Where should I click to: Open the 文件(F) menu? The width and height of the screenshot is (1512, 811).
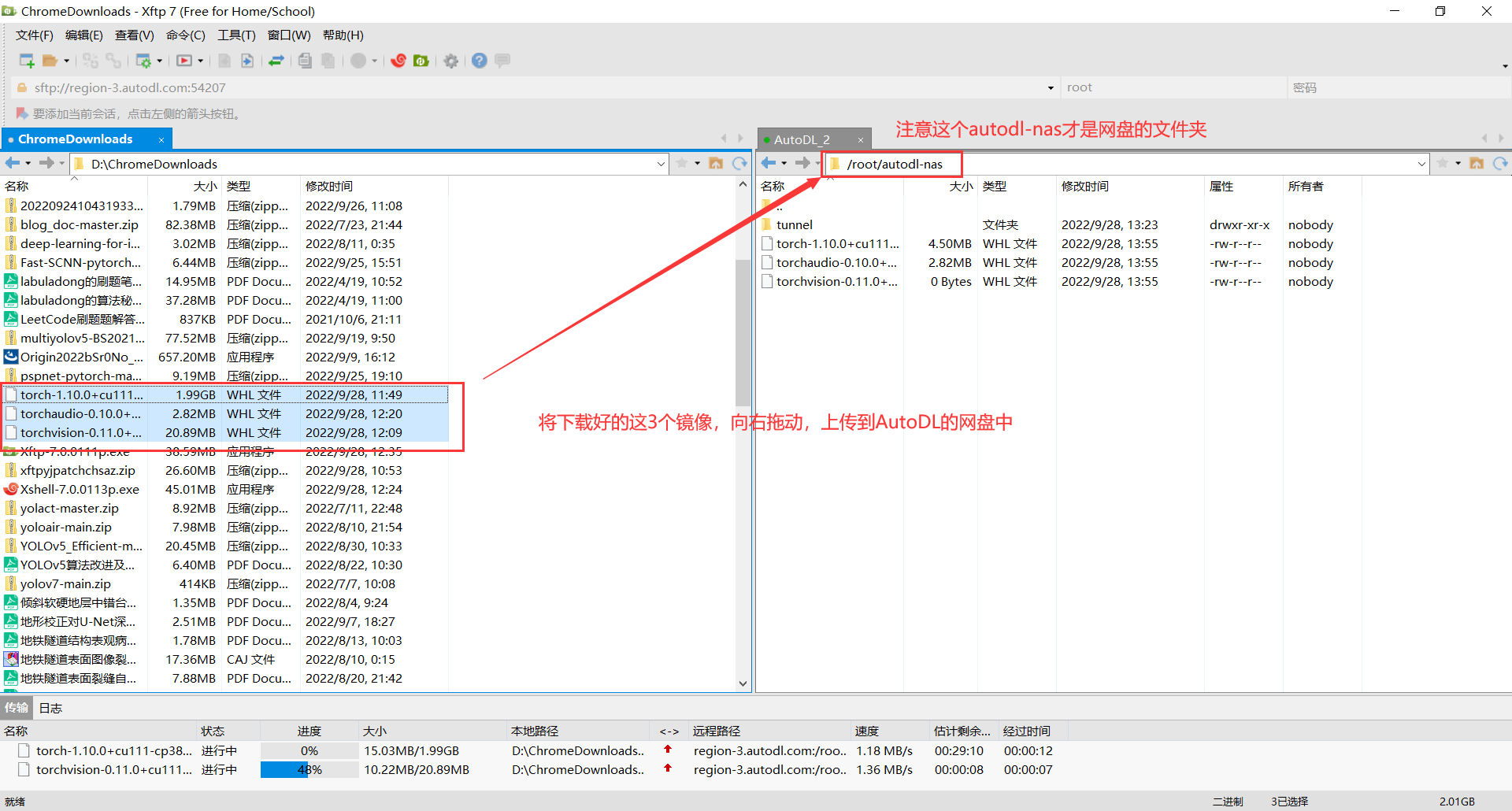35,35
